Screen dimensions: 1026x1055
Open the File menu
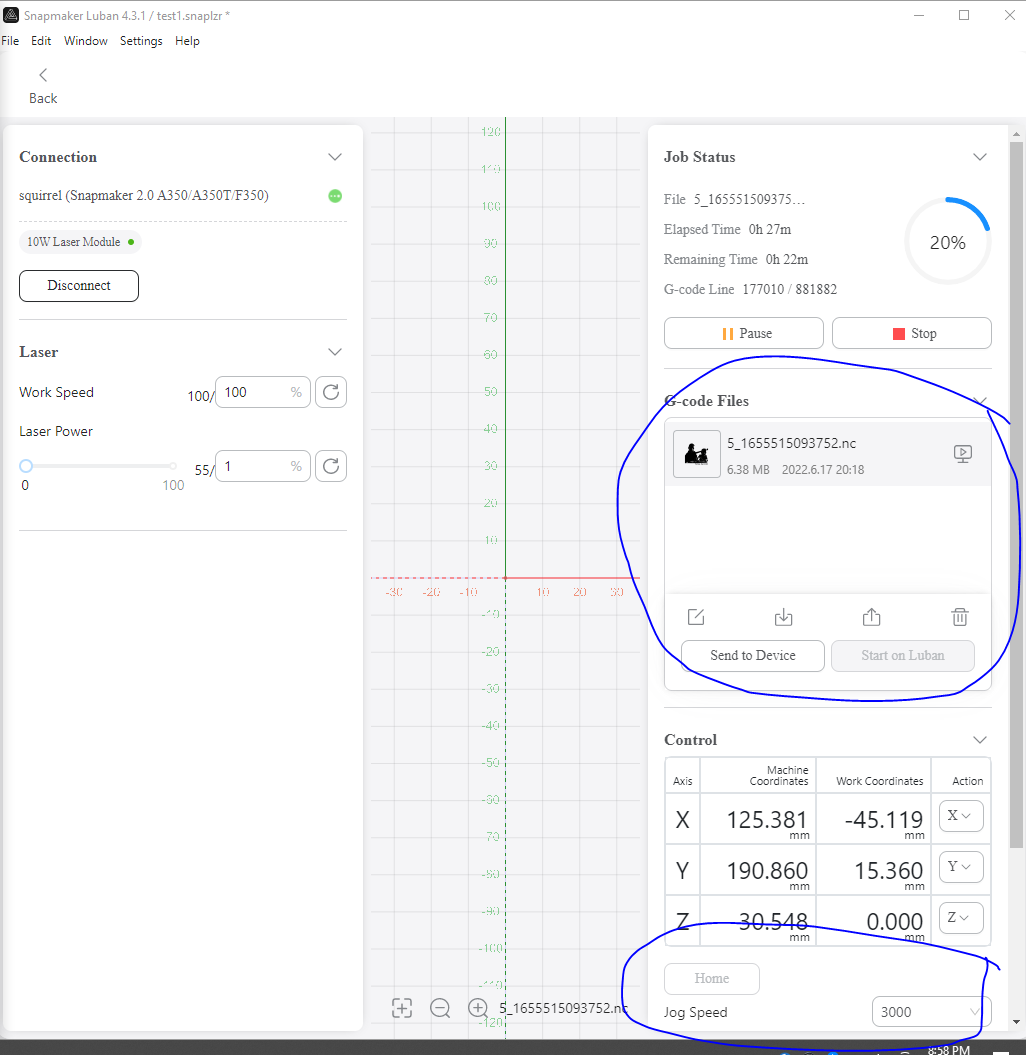click(10, 41)
